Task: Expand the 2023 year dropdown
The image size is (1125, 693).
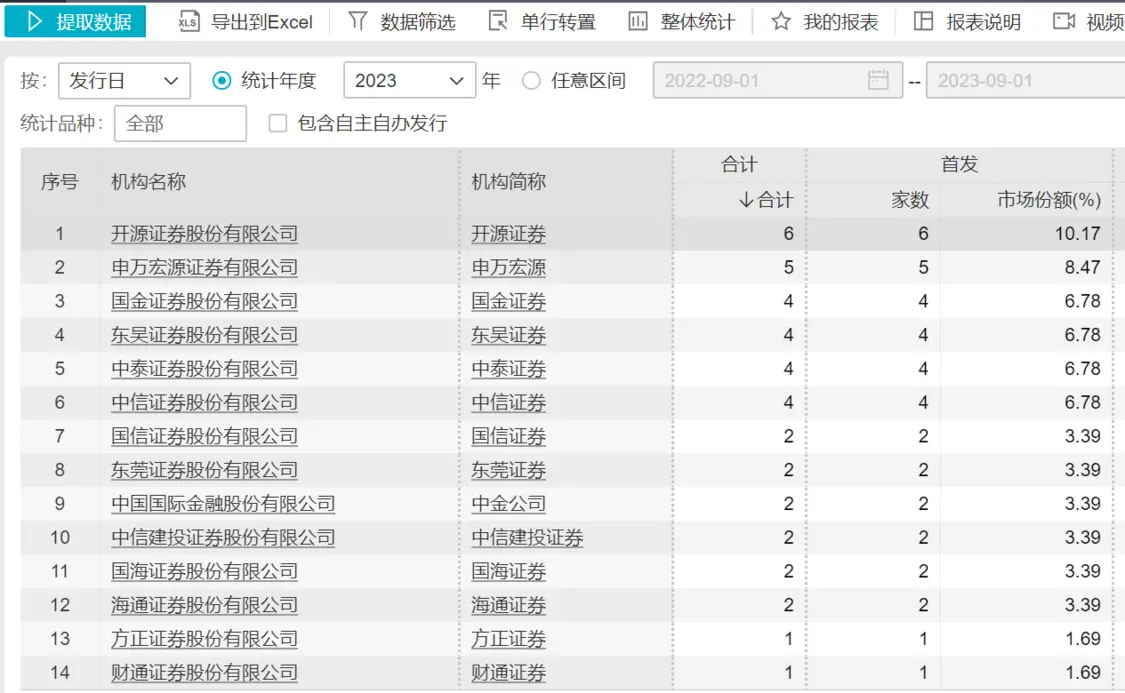Action: pos(410,80)
